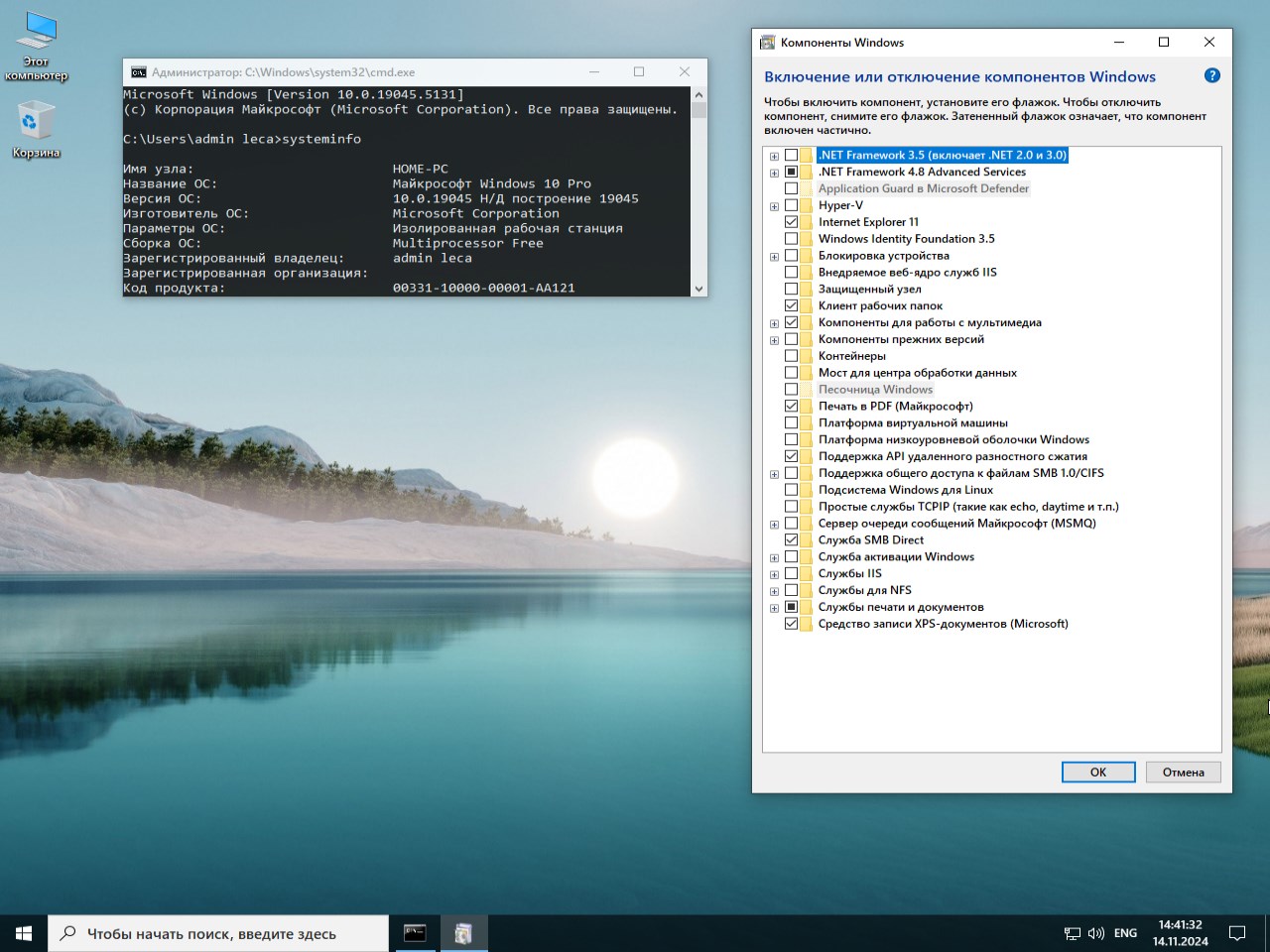Enable Windows Identity Foundation 3.5 checkbox
This screenshot has height=952, width=1270.
[x=791, y=239]
